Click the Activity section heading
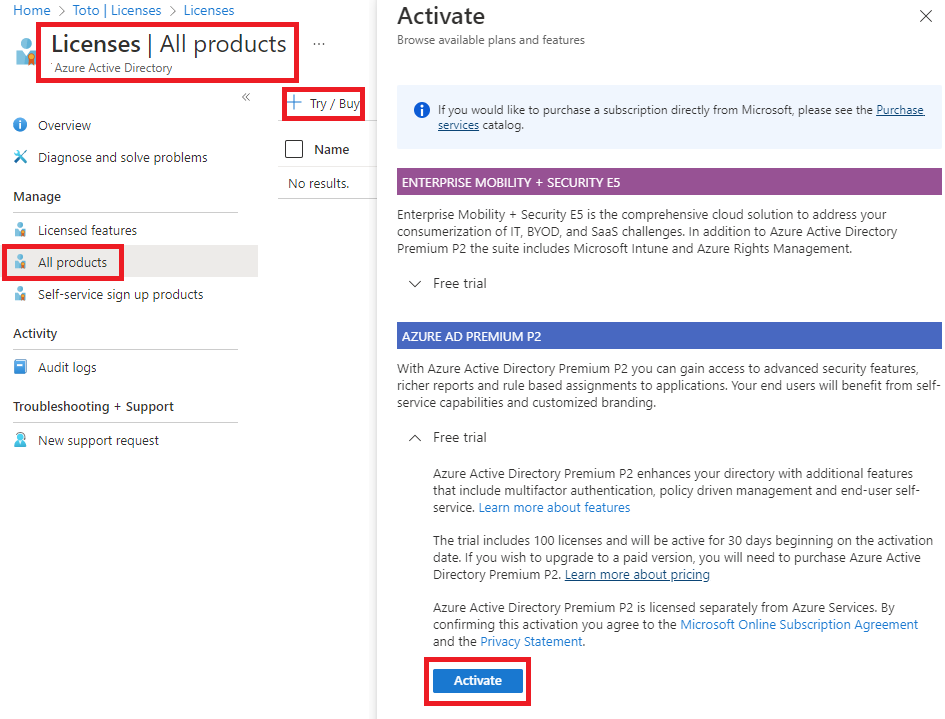 (x=35, y=333)
